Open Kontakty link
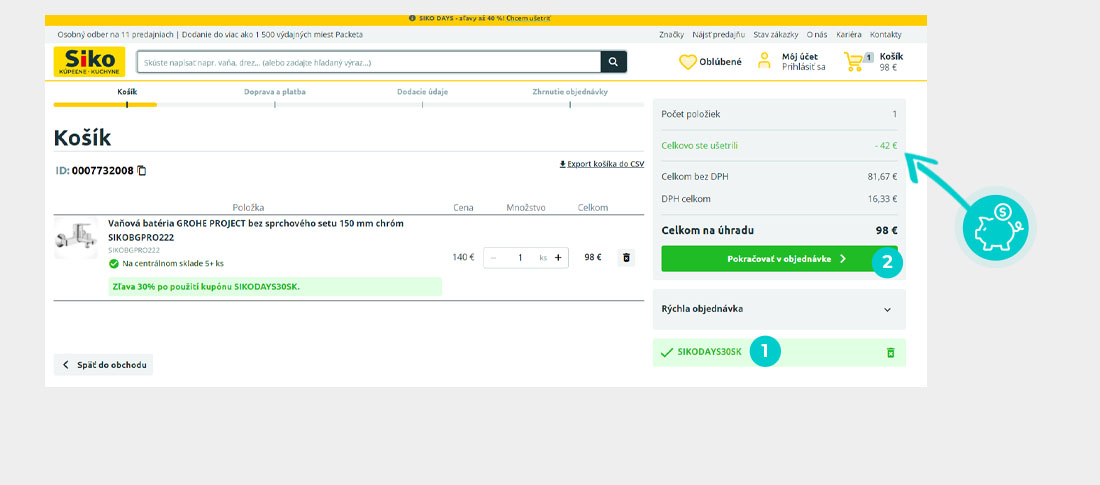This screenshot has height=485, width=1100. [x=885, y=34]
